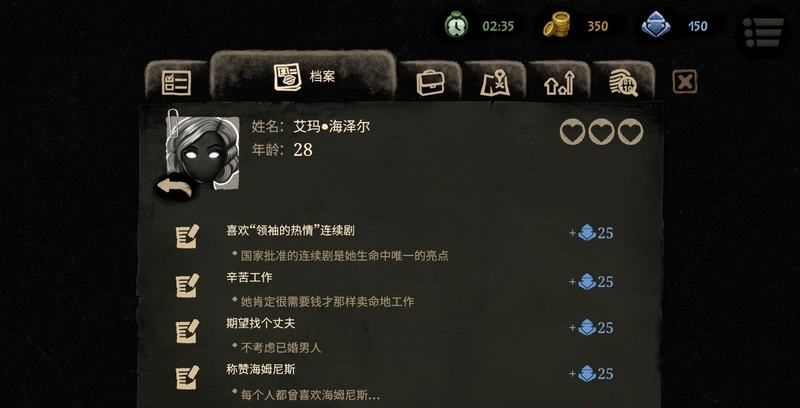Open the fingerprint investigation tab

point(623,82)
